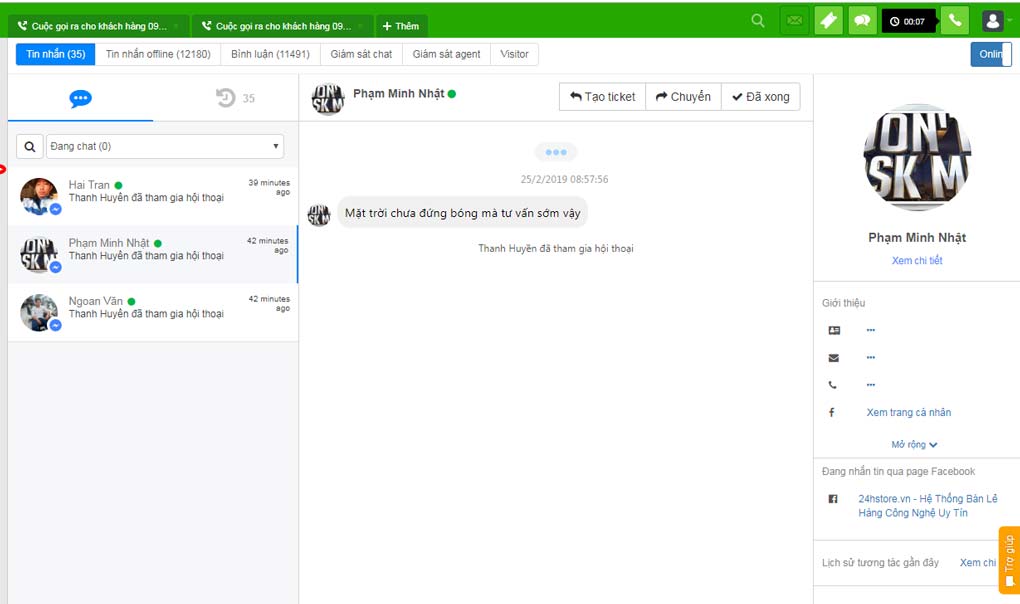
Task: Switch to 'Bình luận (11491)' tab
Action: pyautogui.click(x=270, y=54)
